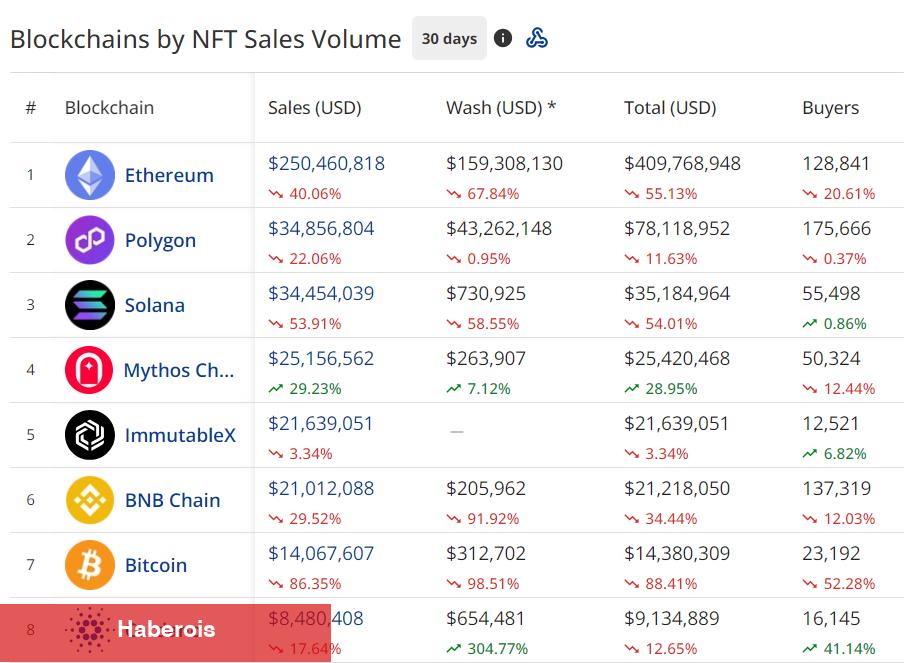
Task: Click the Blockchains by NFT Sales Volume heading
Action: point(206,39)
